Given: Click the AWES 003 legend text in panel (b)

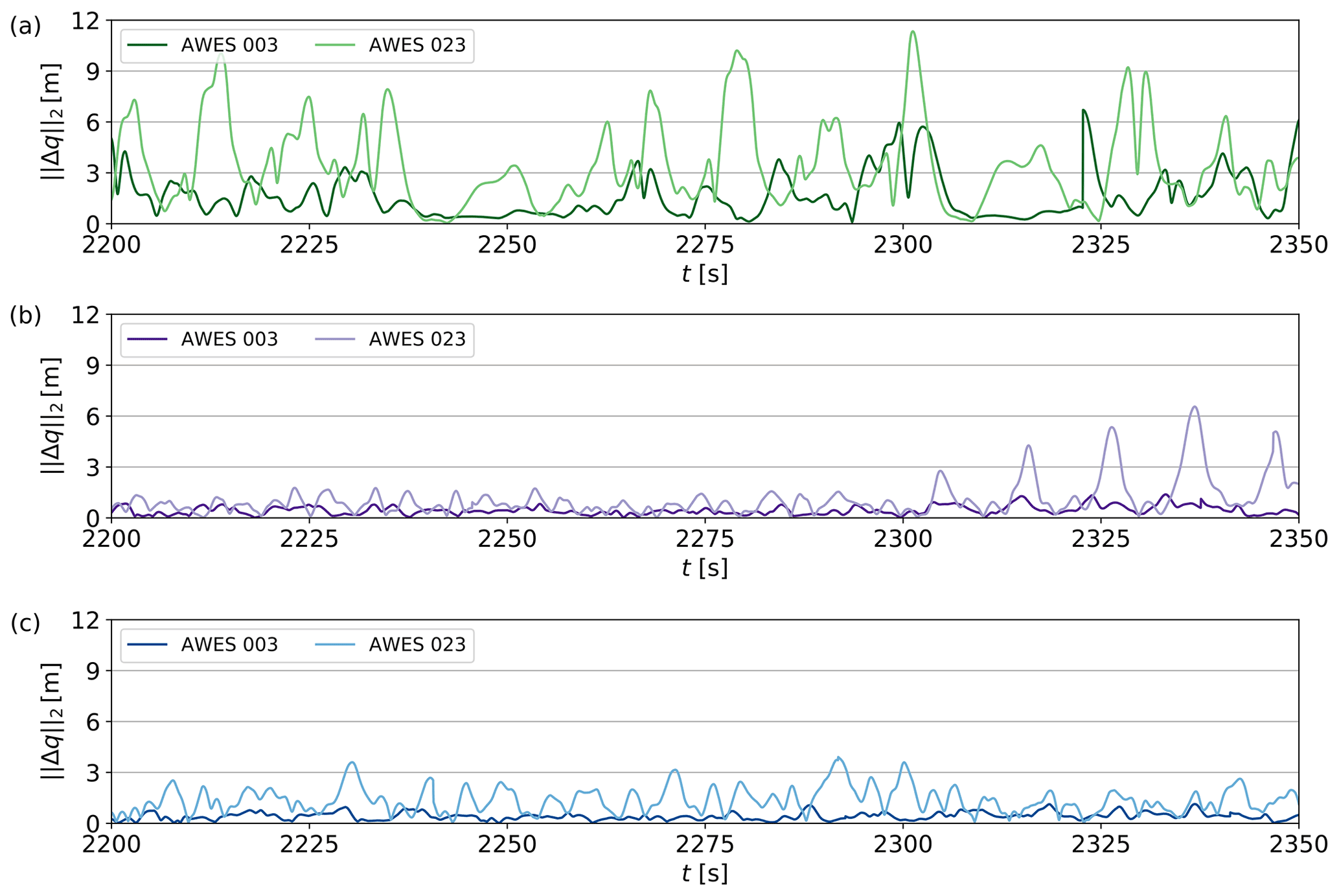Looking at the screenshot, I should [x=229, y=339].
